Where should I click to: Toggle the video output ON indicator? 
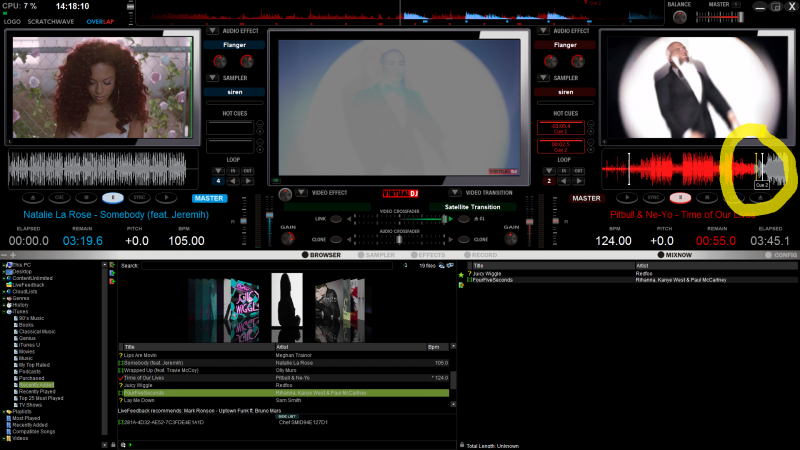click(x=276, y=181)
